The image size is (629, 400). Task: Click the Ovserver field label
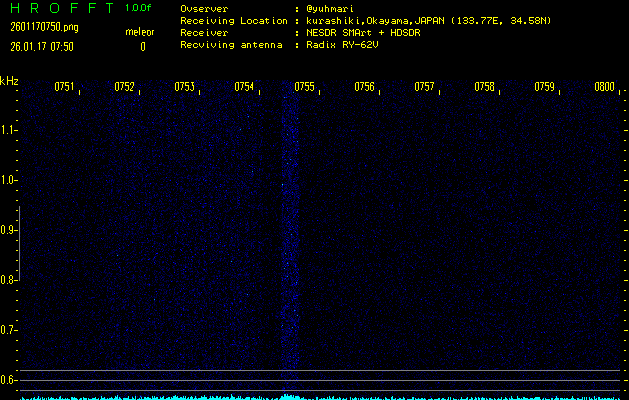204,9
